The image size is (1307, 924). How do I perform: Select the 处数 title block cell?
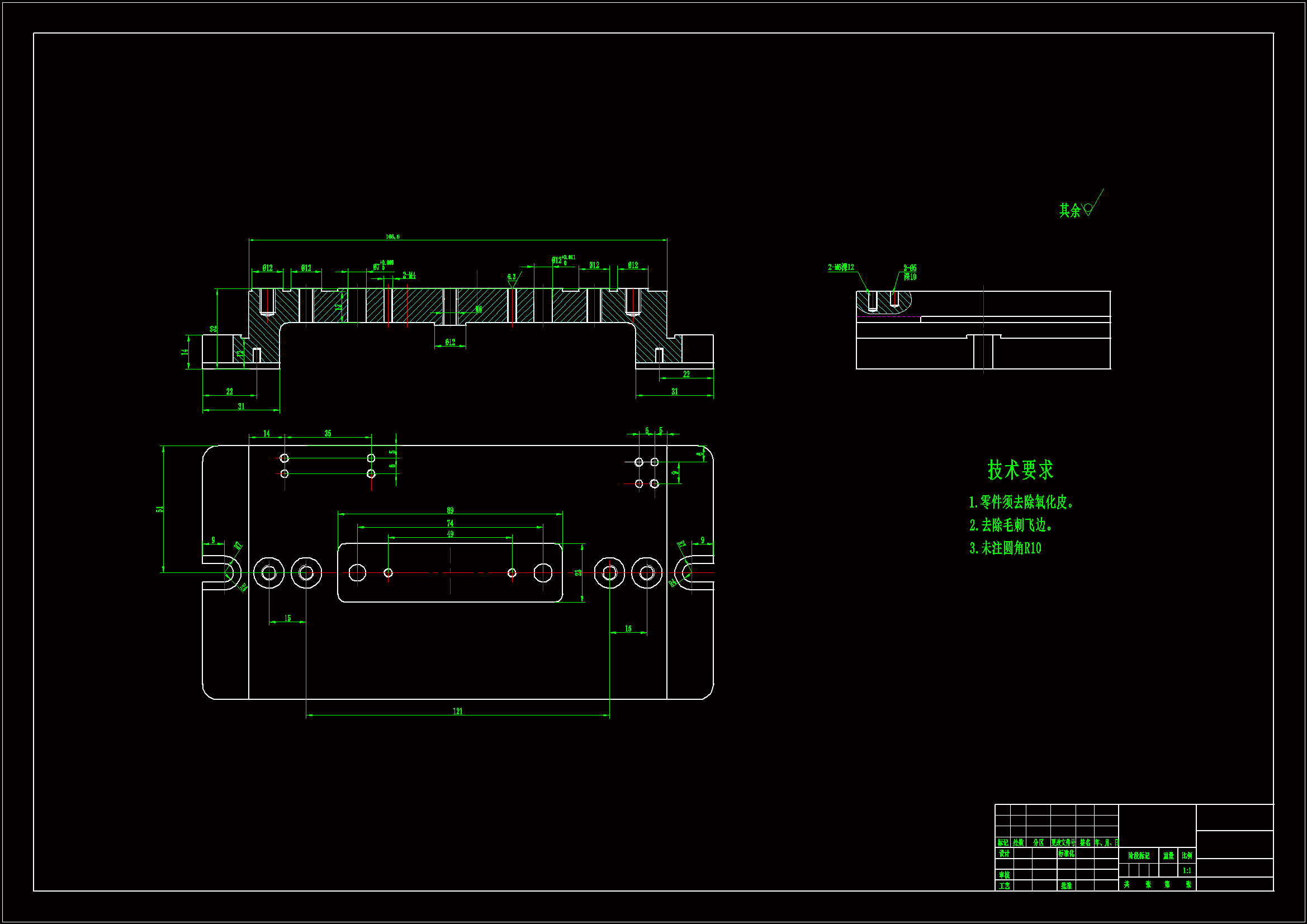point(1018,842)
